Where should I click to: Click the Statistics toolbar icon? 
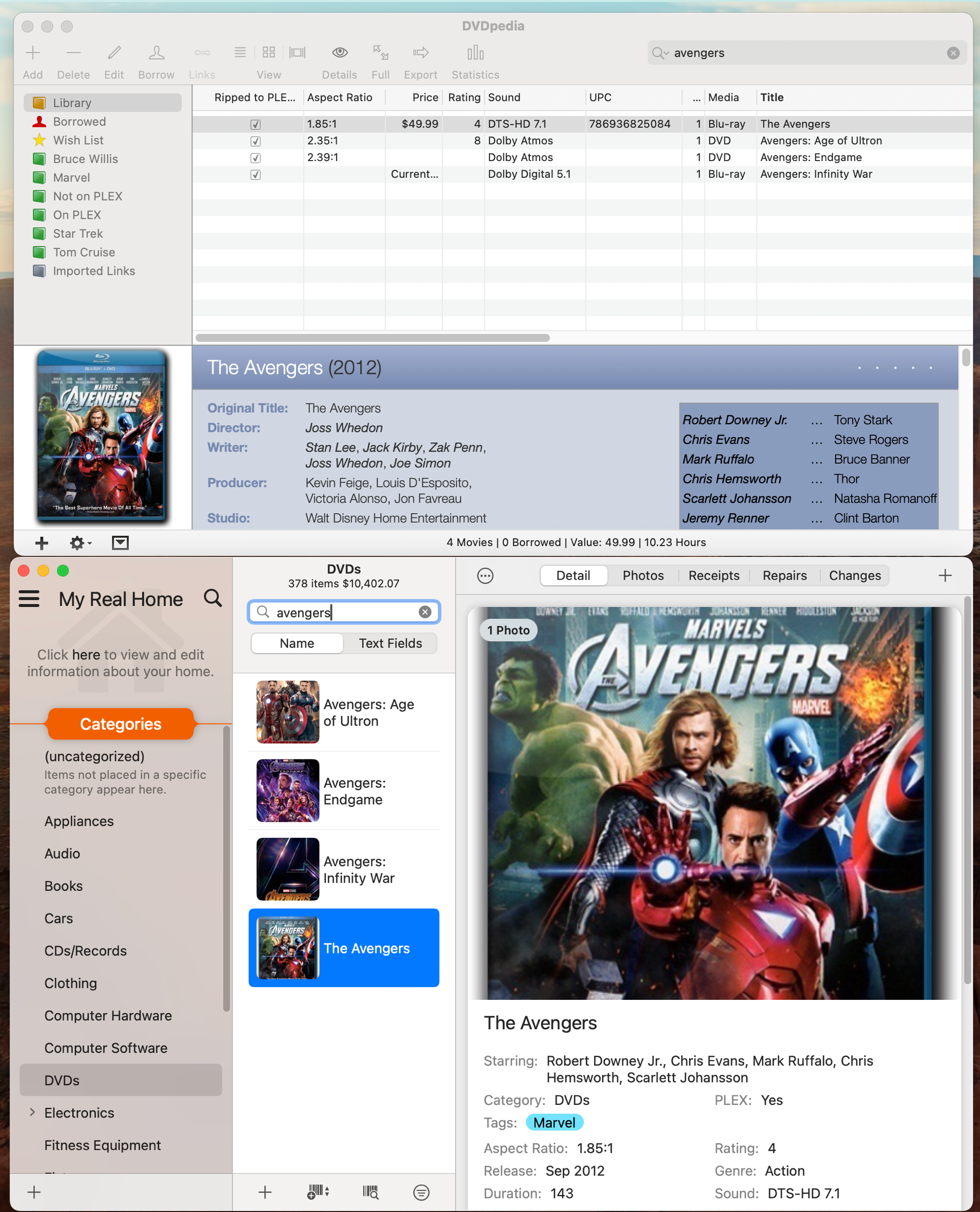pyautogui.click(x=475, y=53)
